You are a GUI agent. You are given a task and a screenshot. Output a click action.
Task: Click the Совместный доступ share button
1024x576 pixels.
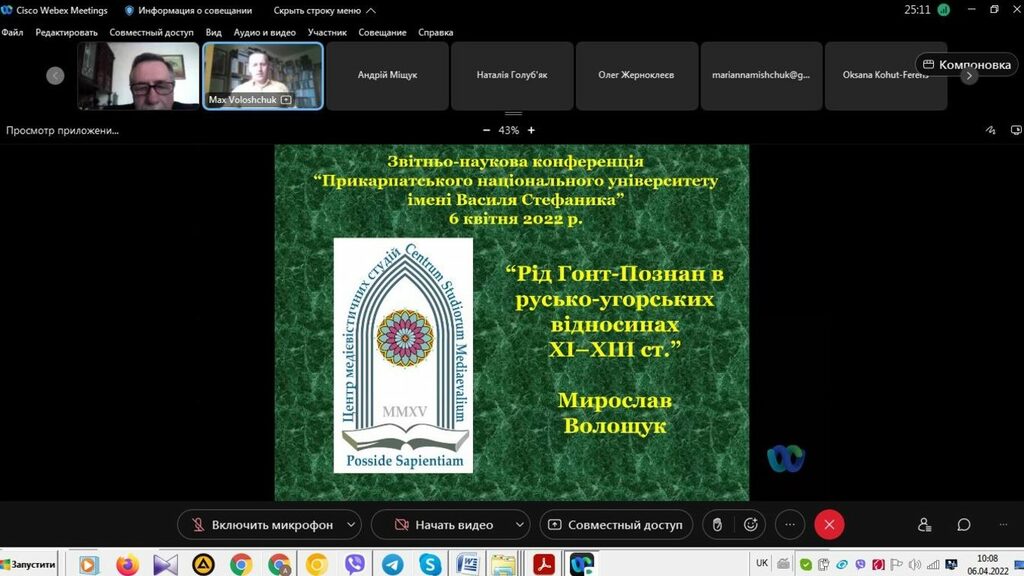[x=615, y=525]
